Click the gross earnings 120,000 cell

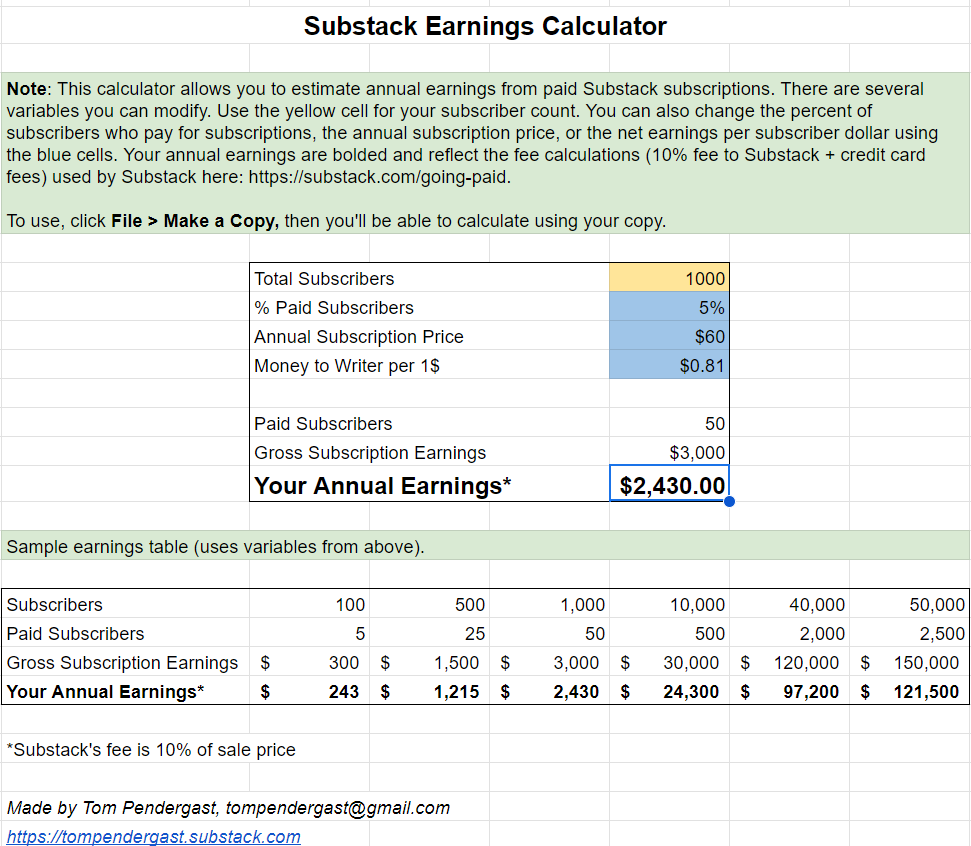coord(790,662)
